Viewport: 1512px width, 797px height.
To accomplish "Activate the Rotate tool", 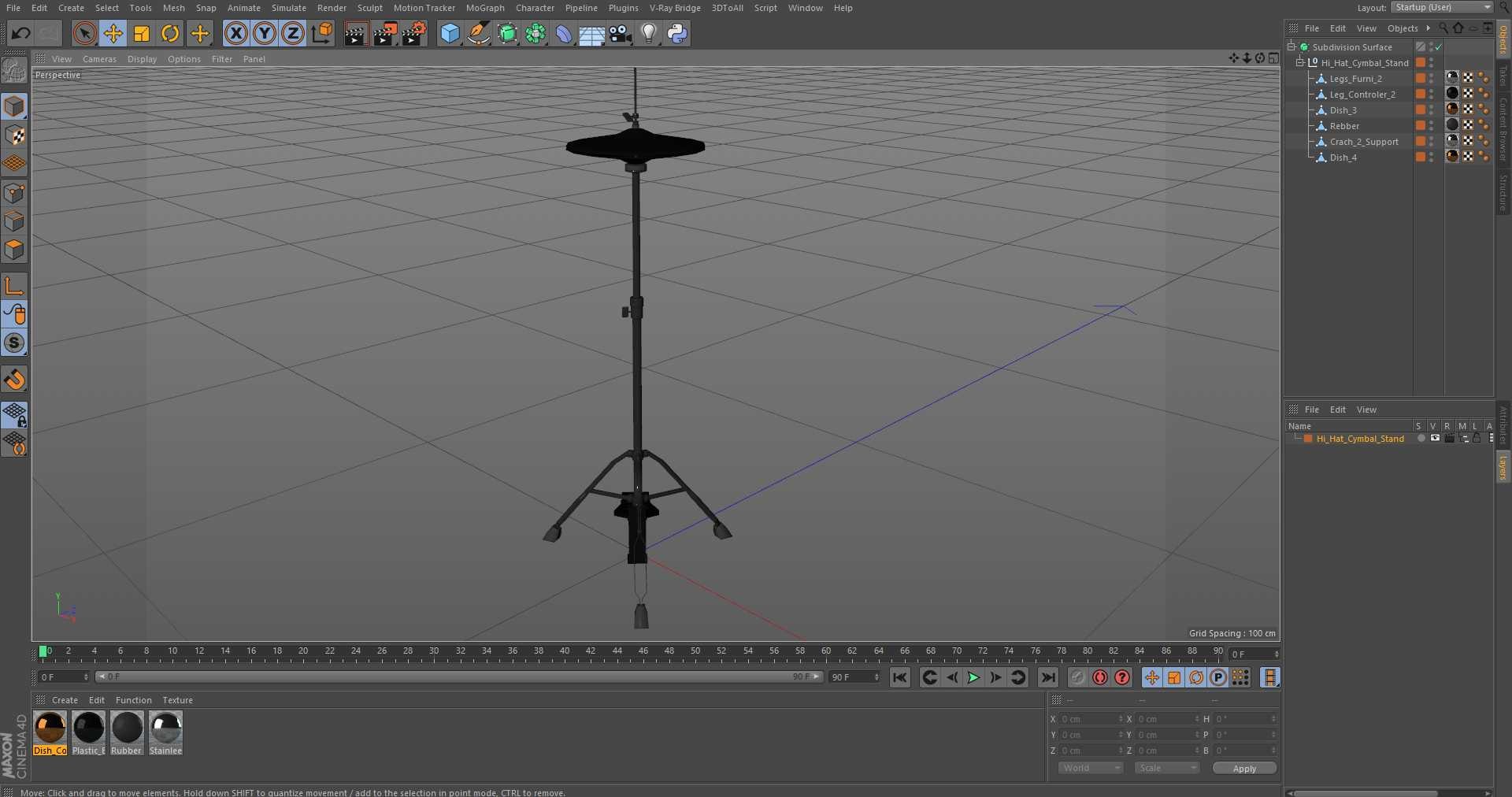I will point(170,33).
